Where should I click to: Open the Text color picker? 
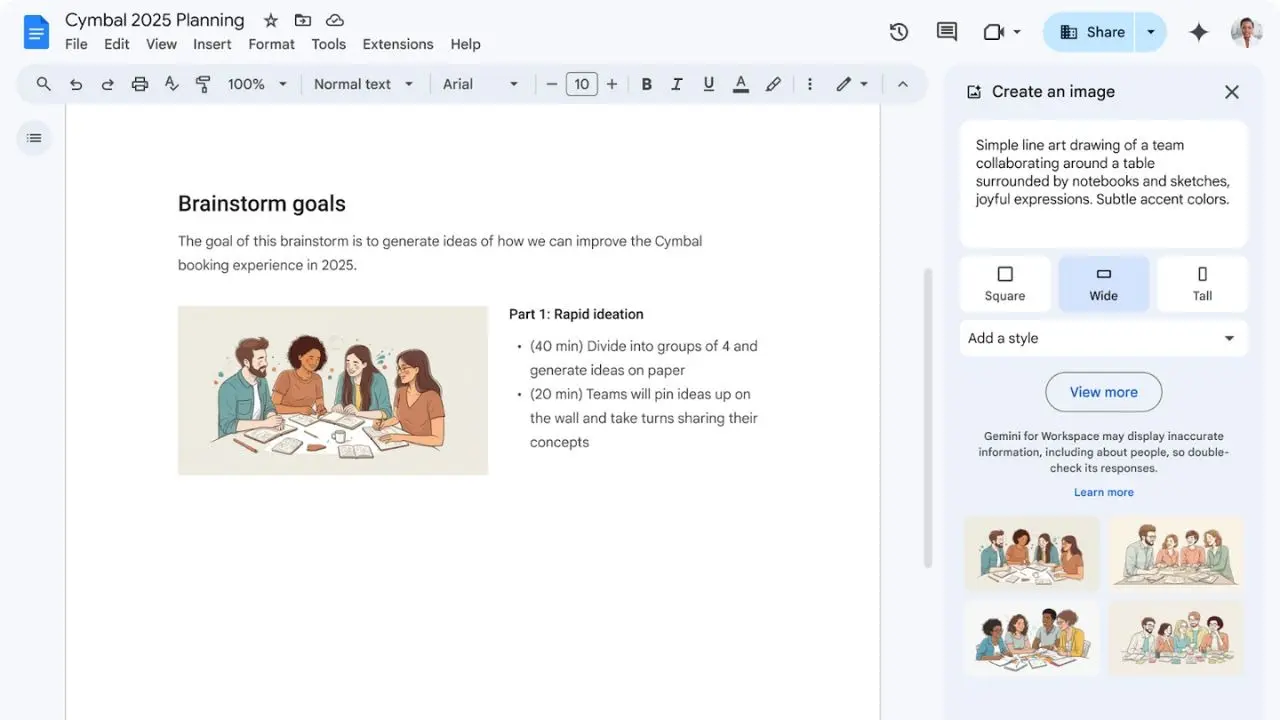coord(741,84)
